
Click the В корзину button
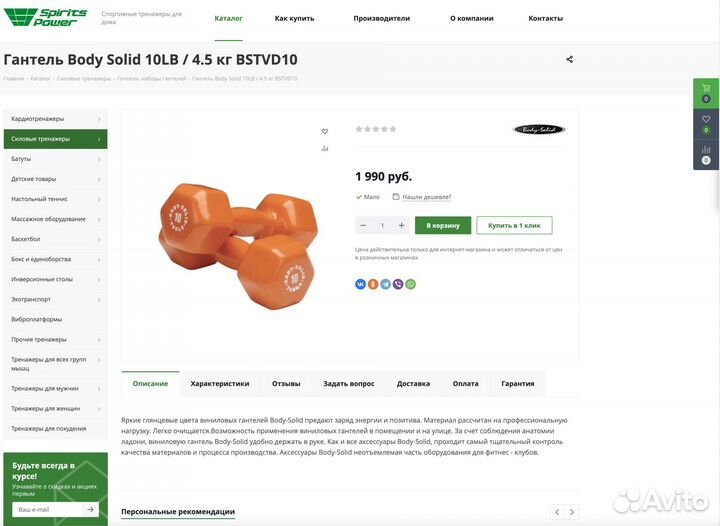pos(443,225)
